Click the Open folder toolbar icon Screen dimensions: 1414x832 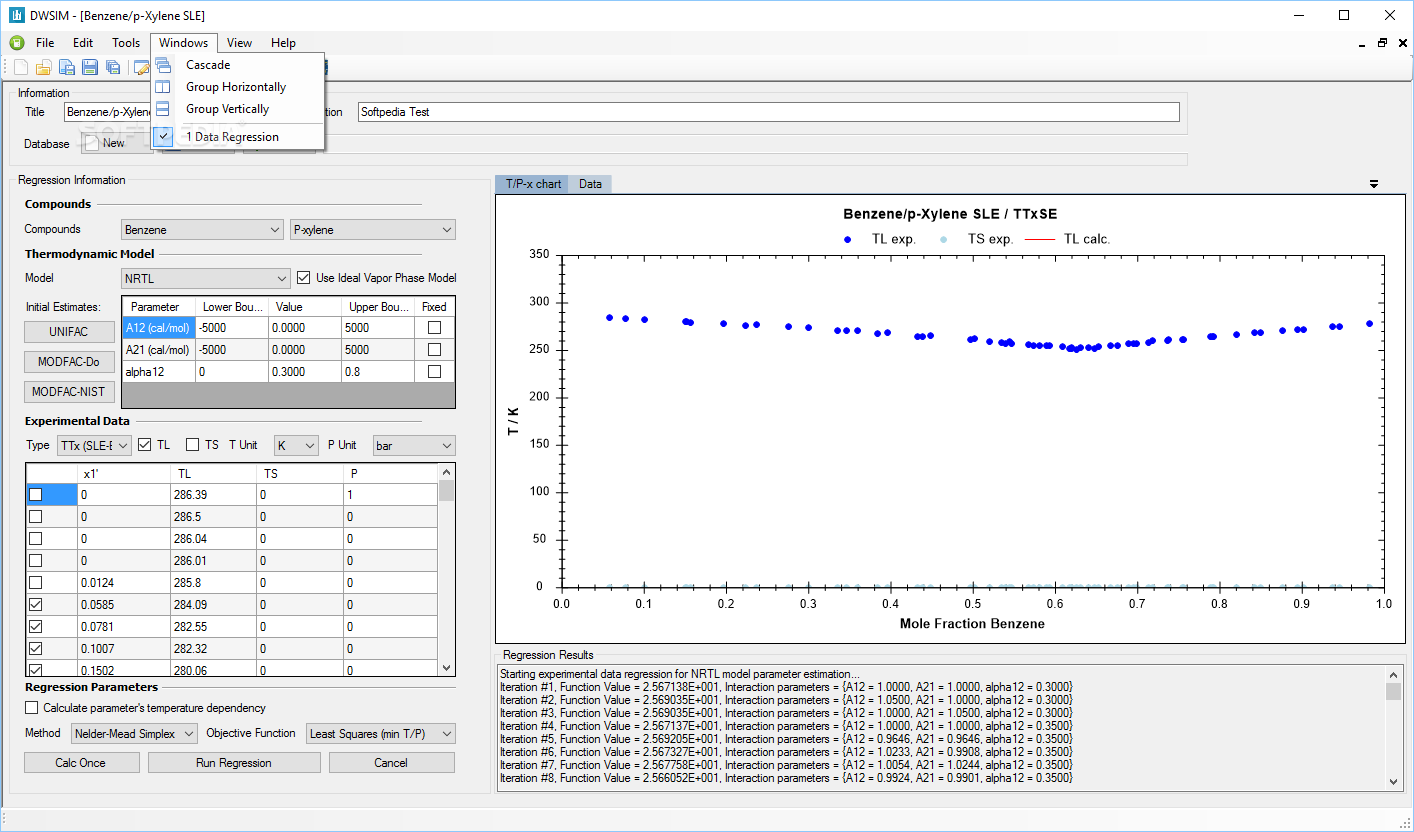(x=44, y=68)
